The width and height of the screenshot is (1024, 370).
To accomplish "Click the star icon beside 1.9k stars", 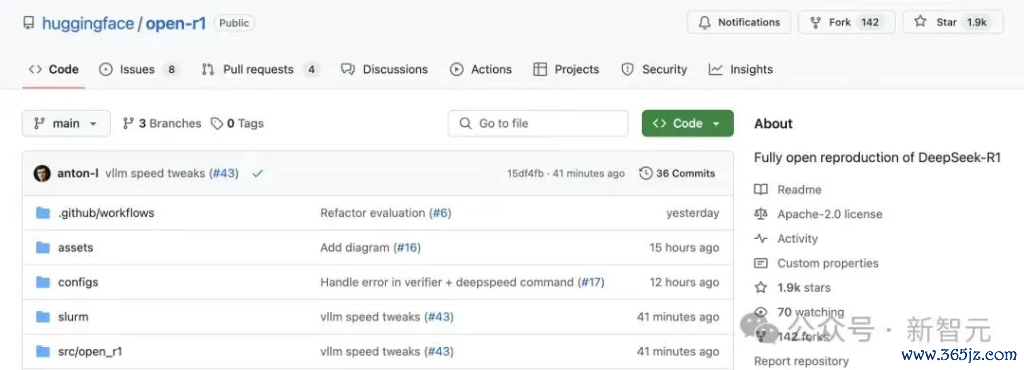I will pyautogui.click(x=760, y=287).
